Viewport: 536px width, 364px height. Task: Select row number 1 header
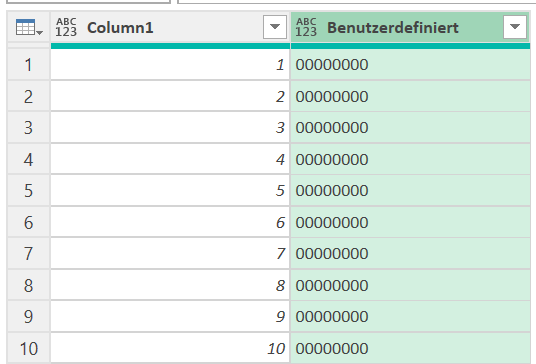[x=29, y=64]
